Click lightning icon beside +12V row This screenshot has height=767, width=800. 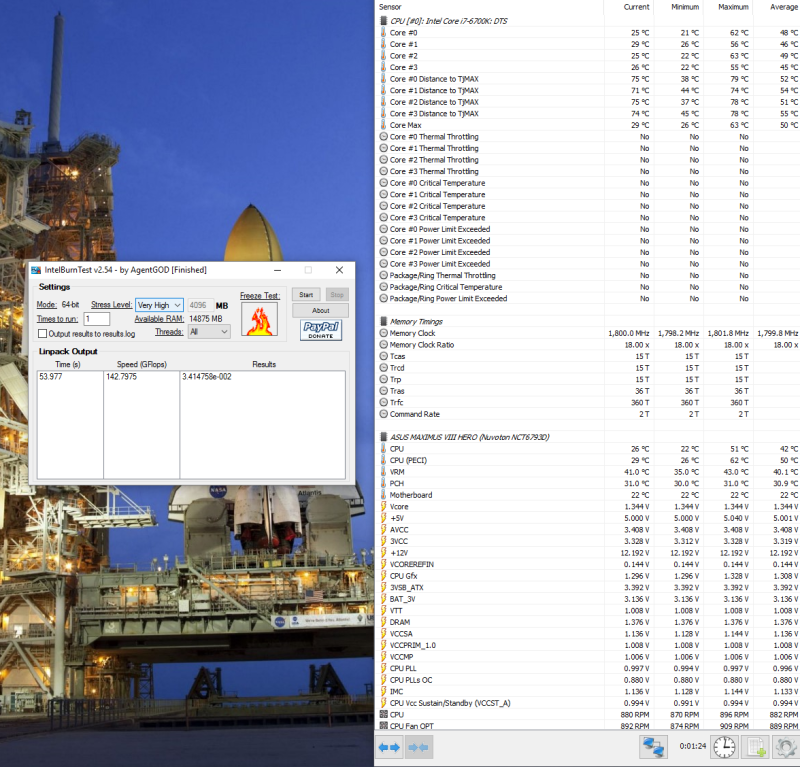384,552
